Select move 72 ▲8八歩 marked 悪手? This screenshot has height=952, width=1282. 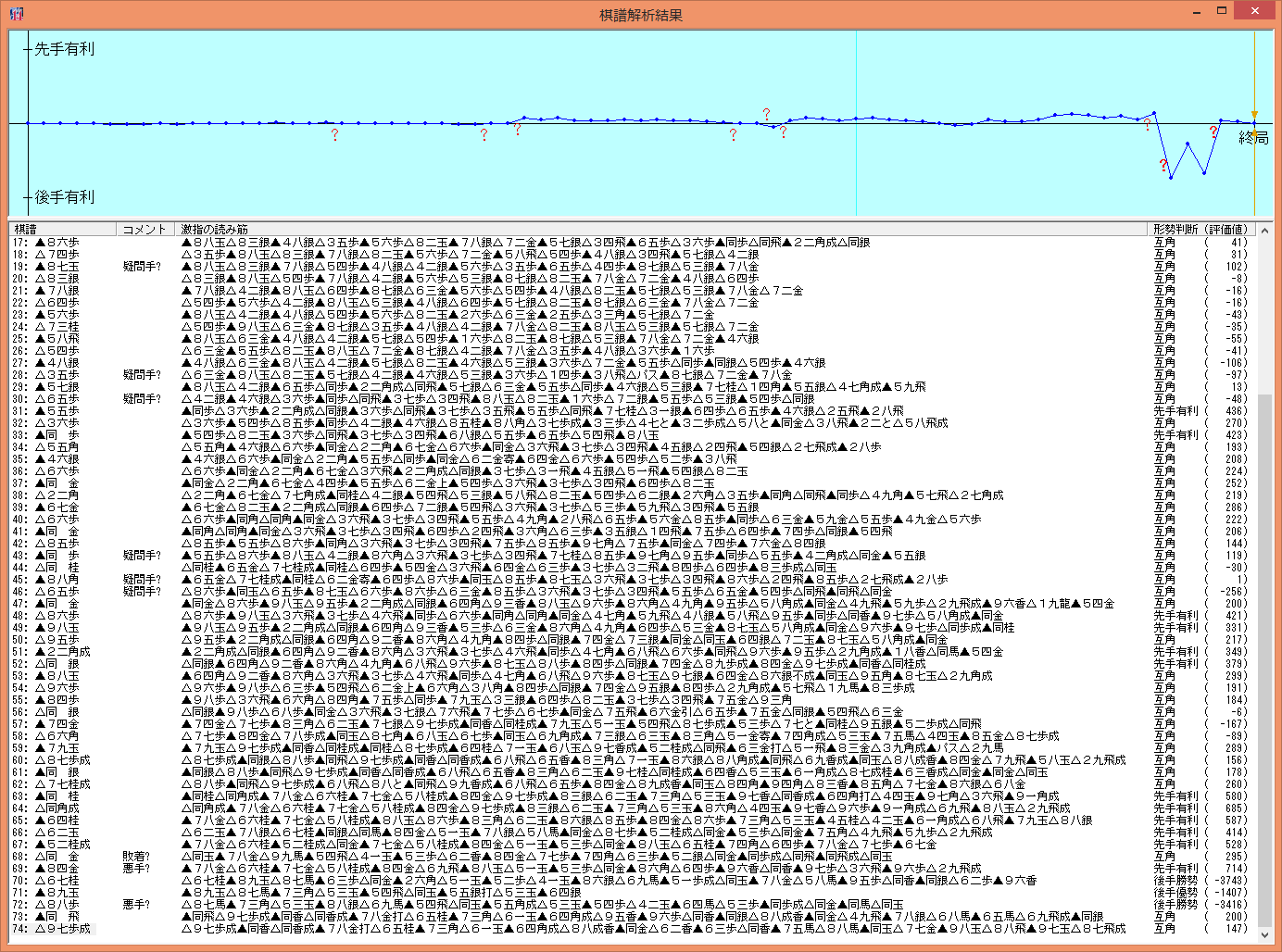pos(57,905)
